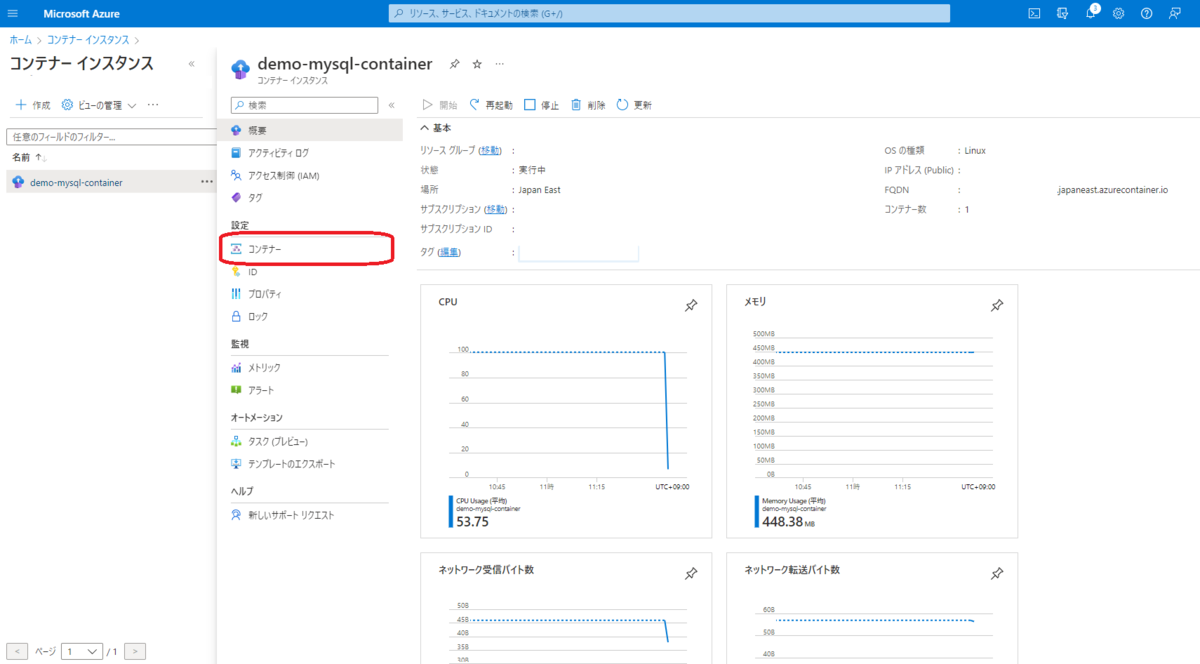This screenshot has width=1200, height=664.
Task: Collapse the 基本 essentials section
Action: tap(436, 128)
